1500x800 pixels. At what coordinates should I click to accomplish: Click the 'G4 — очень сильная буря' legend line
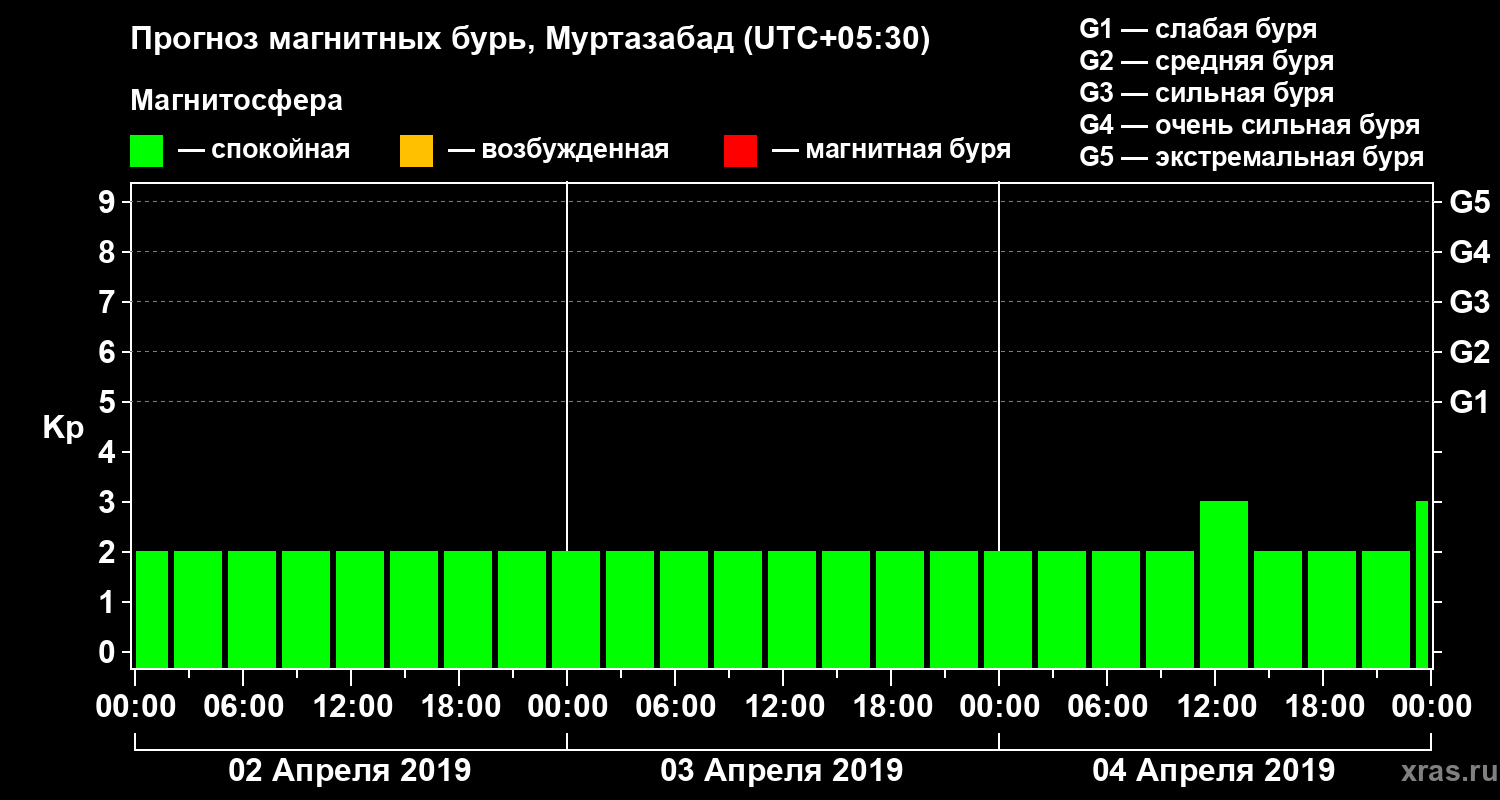pyautogui.click(x=1249, y=125)
